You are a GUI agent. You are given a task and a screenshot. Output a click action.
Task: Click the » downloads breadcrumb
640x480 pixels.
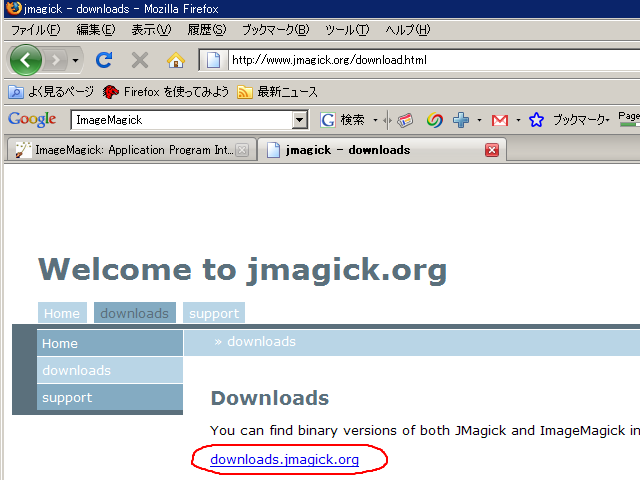pos(255,342)
